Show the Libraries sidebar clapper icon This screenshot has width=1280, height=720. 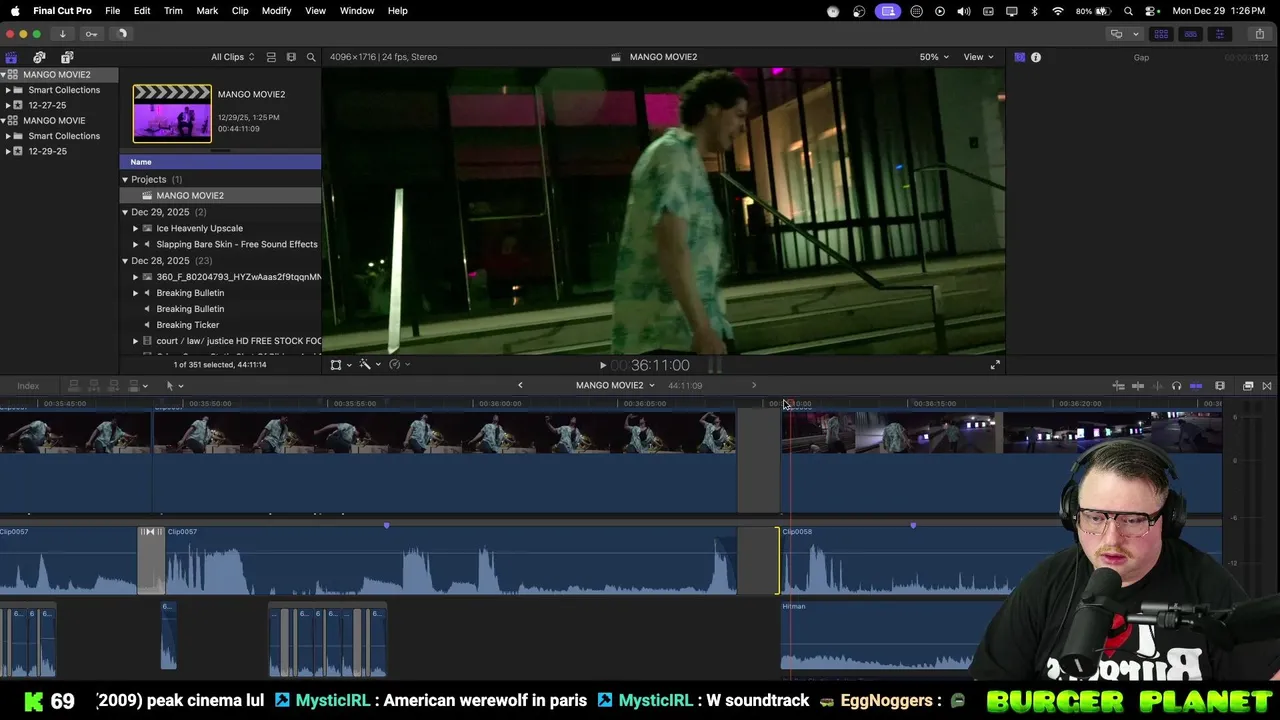pyautogui.click(x=11, y=57)
